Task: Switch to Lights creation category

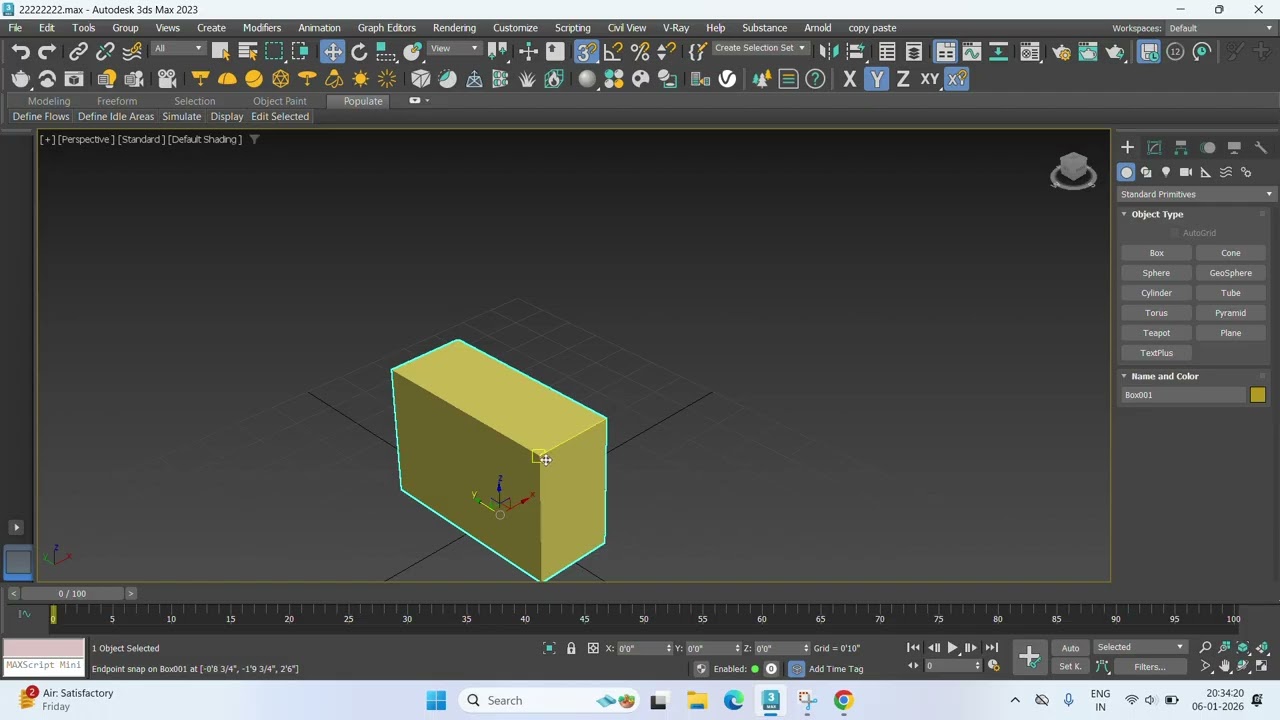Action: pyautogui.click(x=1166, y=172)
